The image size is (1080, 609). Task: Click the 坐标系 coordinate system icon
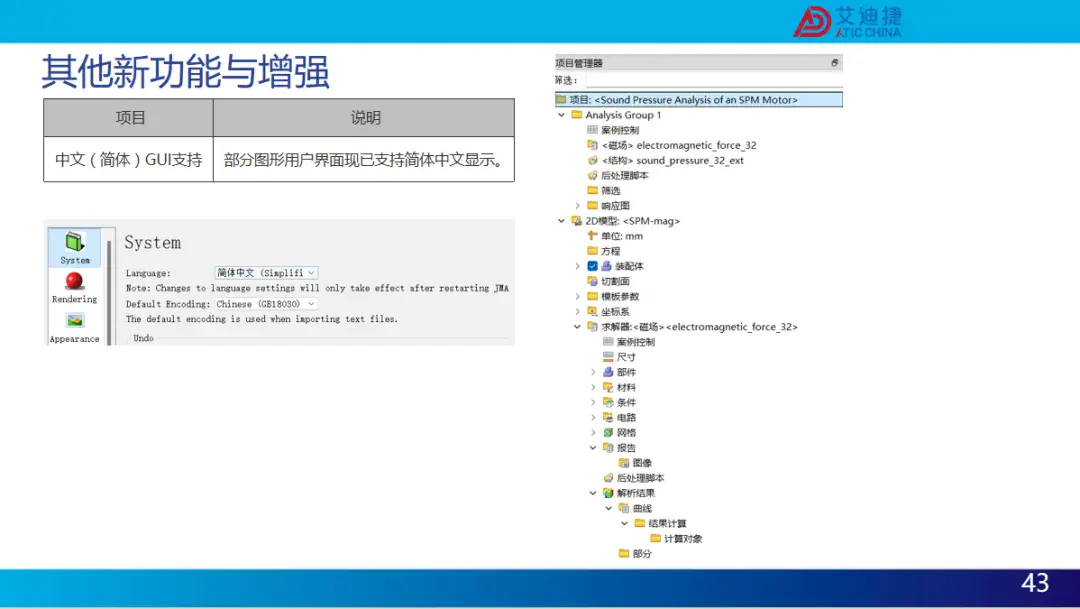click(x=592, y=311)
